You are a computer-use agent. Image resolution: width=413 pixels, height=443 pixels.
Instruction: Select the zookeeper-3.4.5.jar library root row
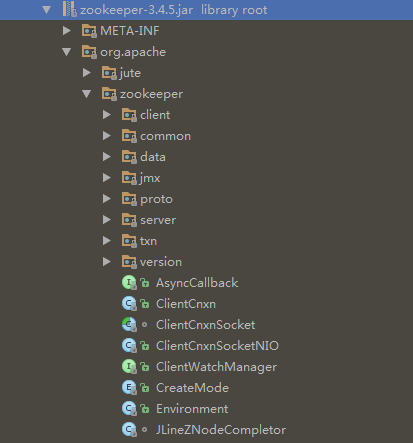pyautogui.click(x=206, y=10)
